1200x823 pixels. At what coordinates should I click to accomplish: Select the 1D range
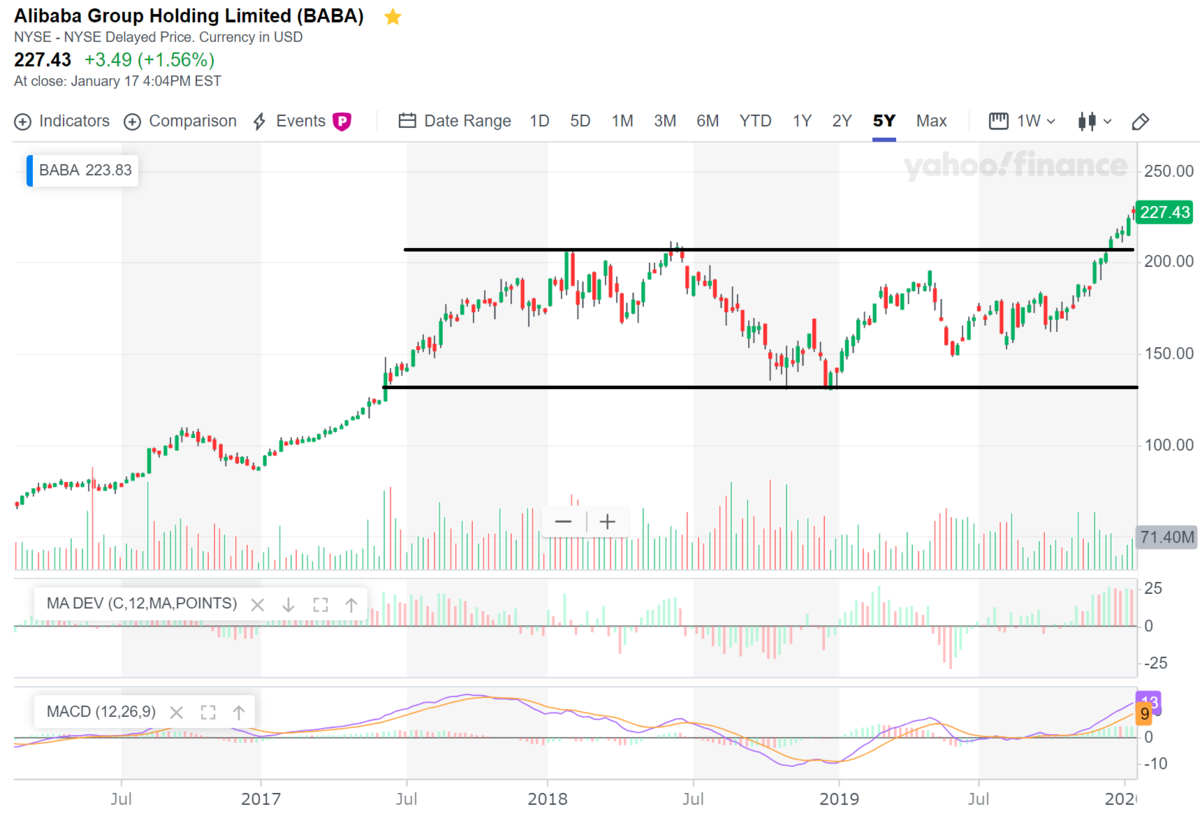(539, 121)
